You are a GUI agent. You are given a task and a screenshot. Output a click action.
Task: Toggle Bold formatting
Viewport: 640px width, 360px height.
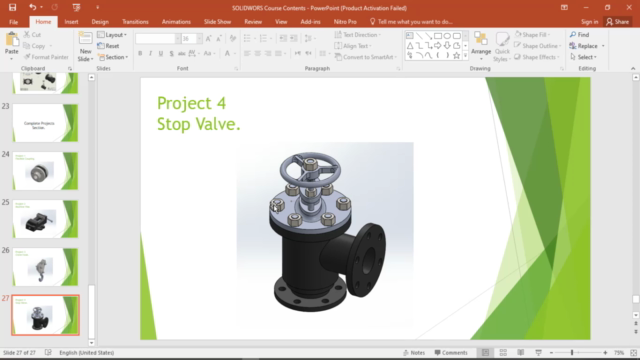click(x=140, y=53)
